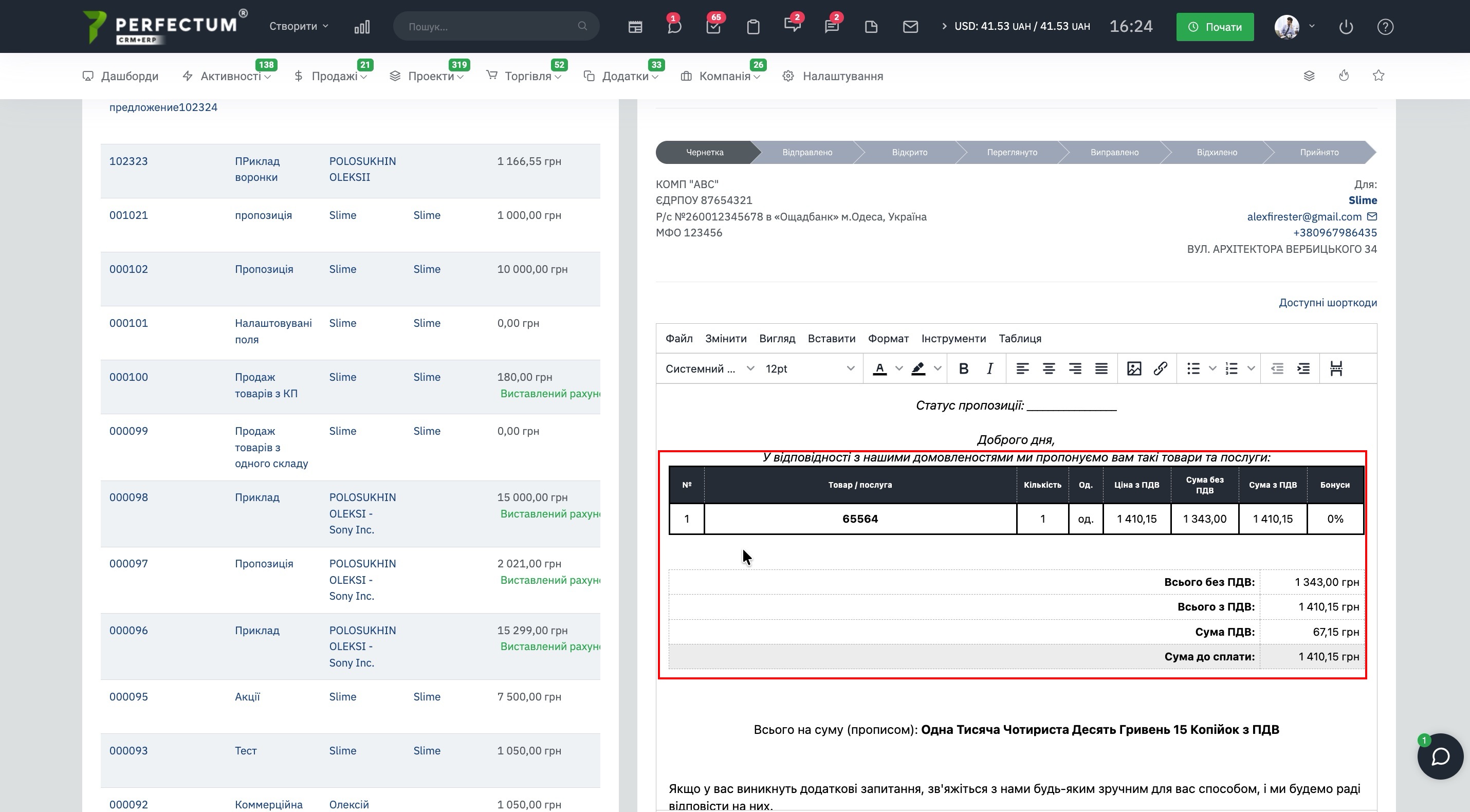1470x812 pixels.
Task: Click the star favorites icon
Action: coord(1379,76)
